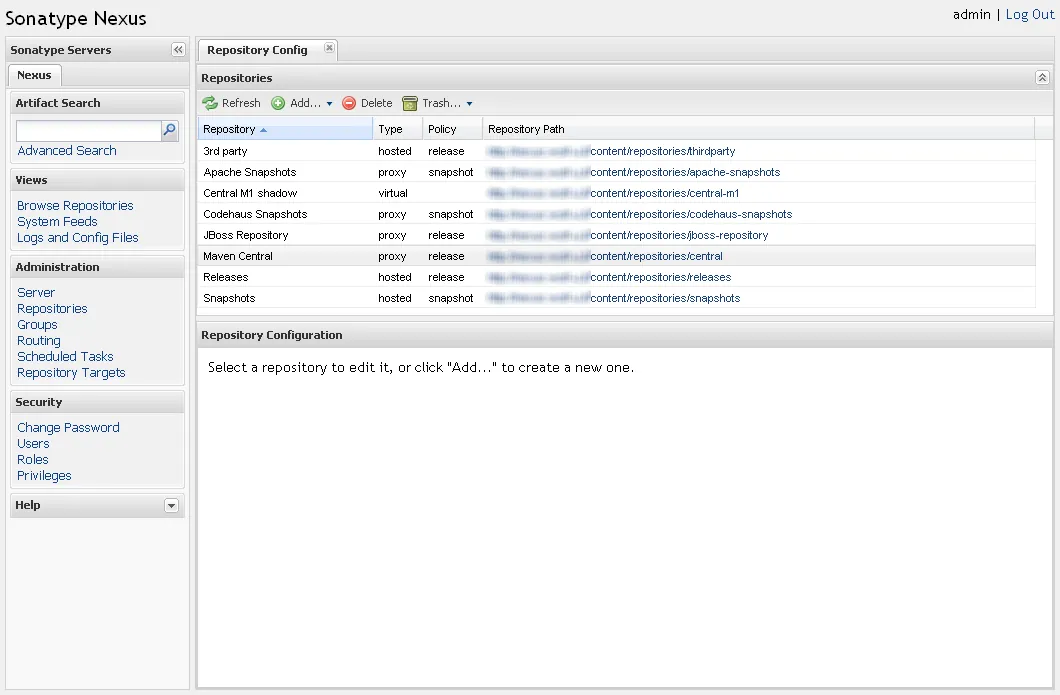This screenshot has width=1060, height=695.
Task: Open Logs and Config Files
Action: pos(78,238)
